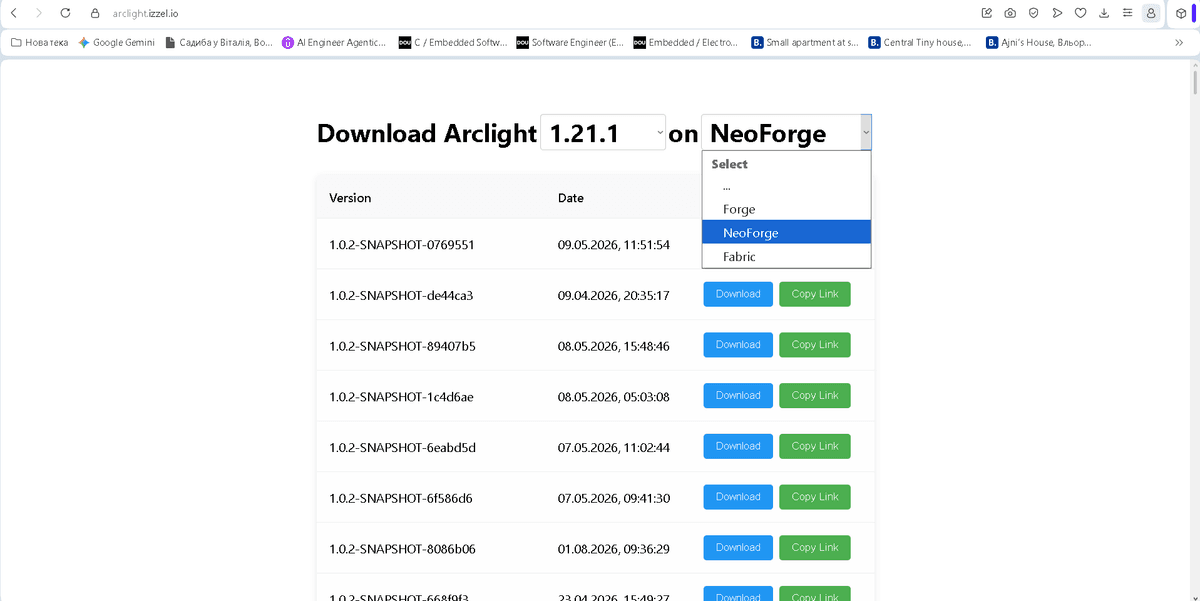Open the user profile icon
The image size is (1200, 601).
1151,13
